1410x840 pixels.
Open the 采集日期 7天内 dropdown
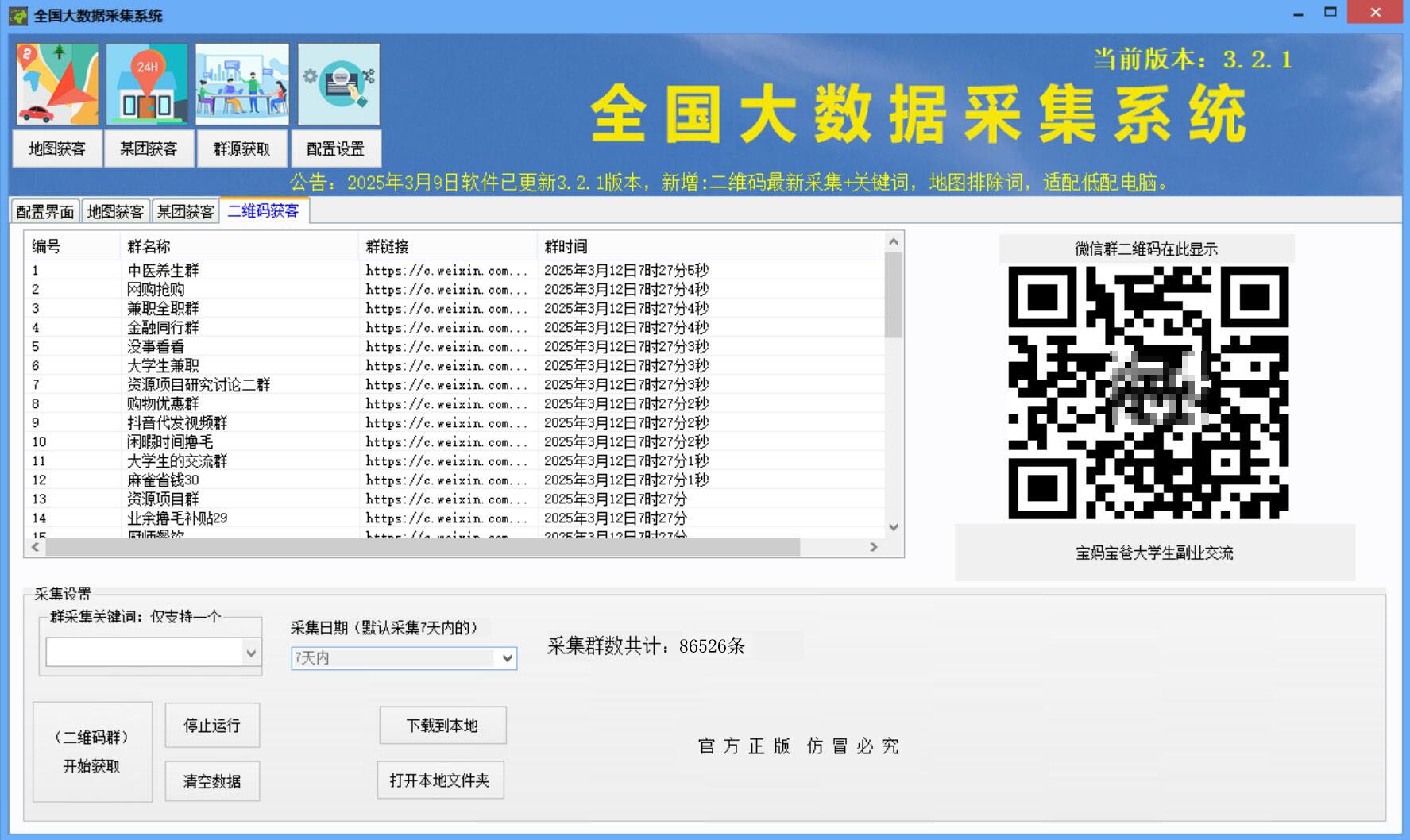[404, 657]
